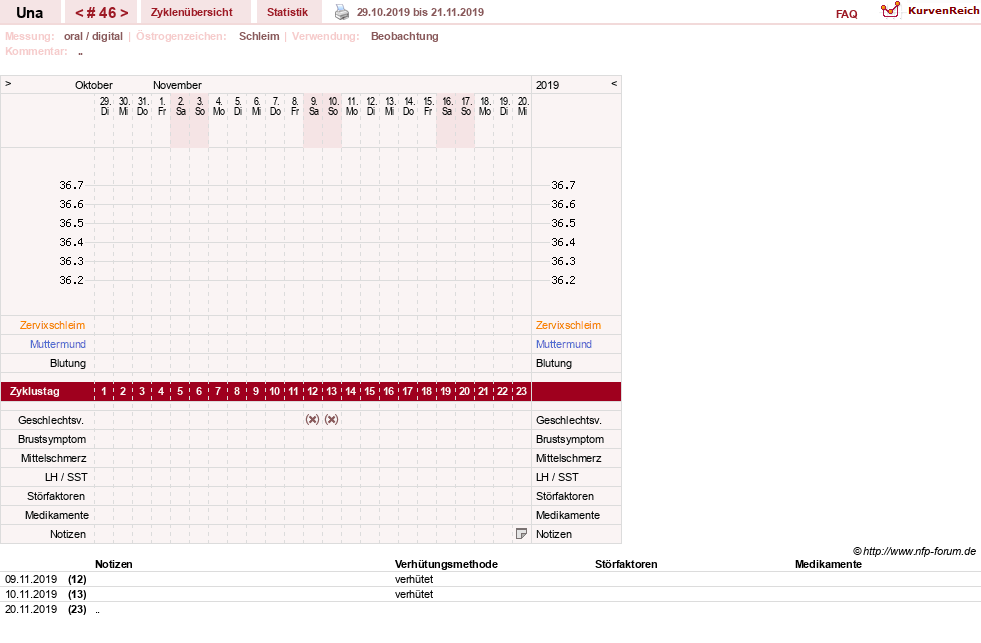Screen dimensions: 981x643
Task: Click the left Medikamente row label
Action: 57,515
